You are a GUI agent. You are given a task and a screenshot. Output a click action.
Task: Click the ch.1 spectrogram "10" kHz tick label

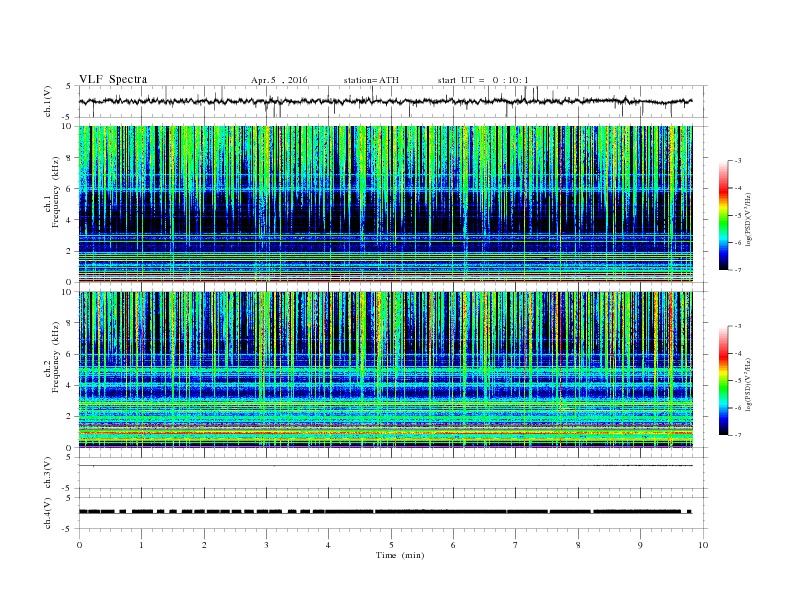point(67,126)
